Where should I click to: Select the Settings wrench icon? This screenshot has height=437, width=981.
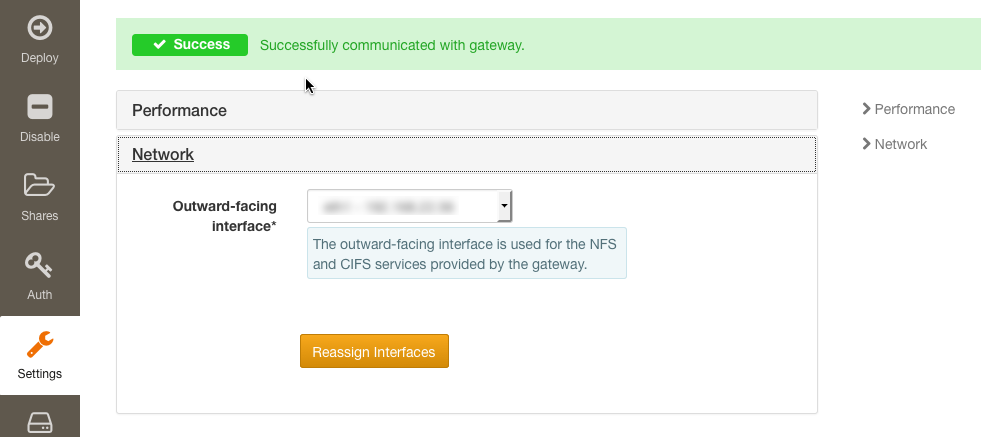tap(39, 344)
